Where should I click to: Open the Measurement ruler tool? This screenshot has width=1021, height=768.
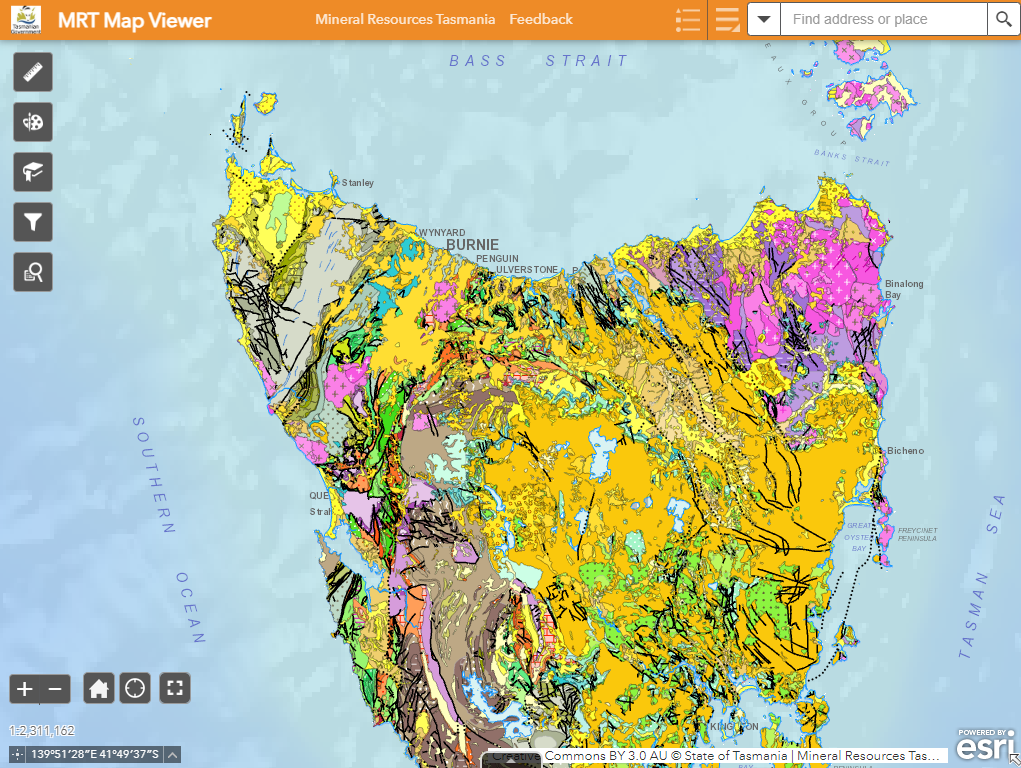coord(33,72)
